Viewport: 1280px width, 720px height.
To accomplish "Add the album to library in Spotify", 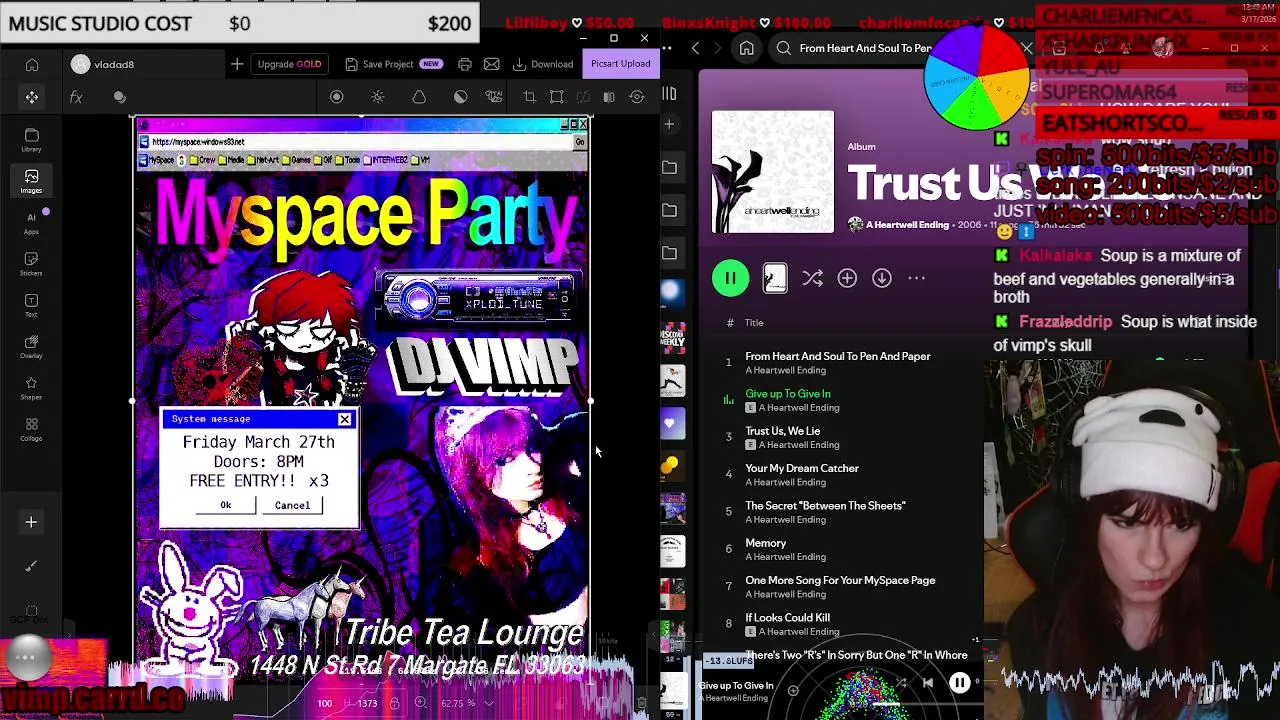I will click(x=847, y=278).
